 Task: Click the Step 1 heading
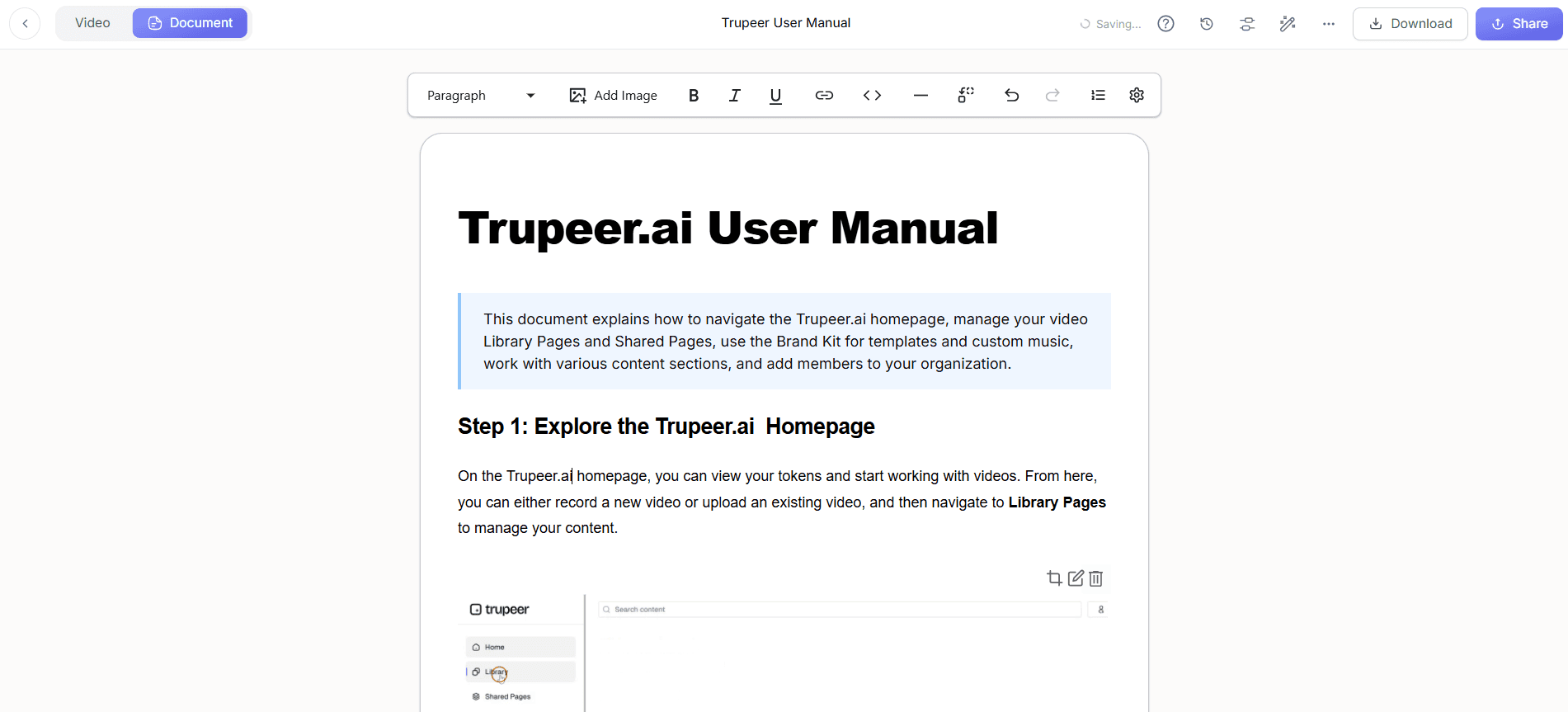(666, 427)
